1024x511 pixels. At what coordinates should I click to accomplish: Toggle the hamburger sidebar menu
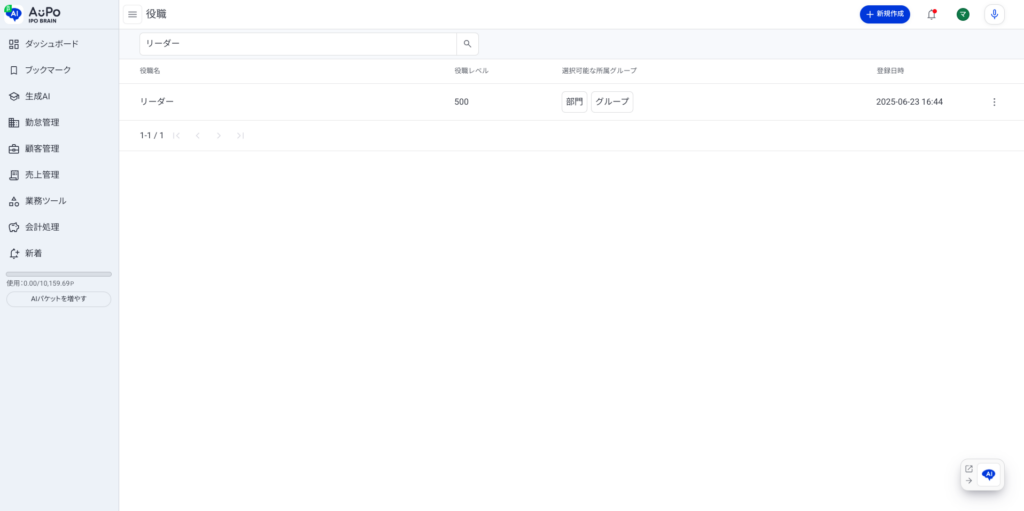click(x=132, y=14)
